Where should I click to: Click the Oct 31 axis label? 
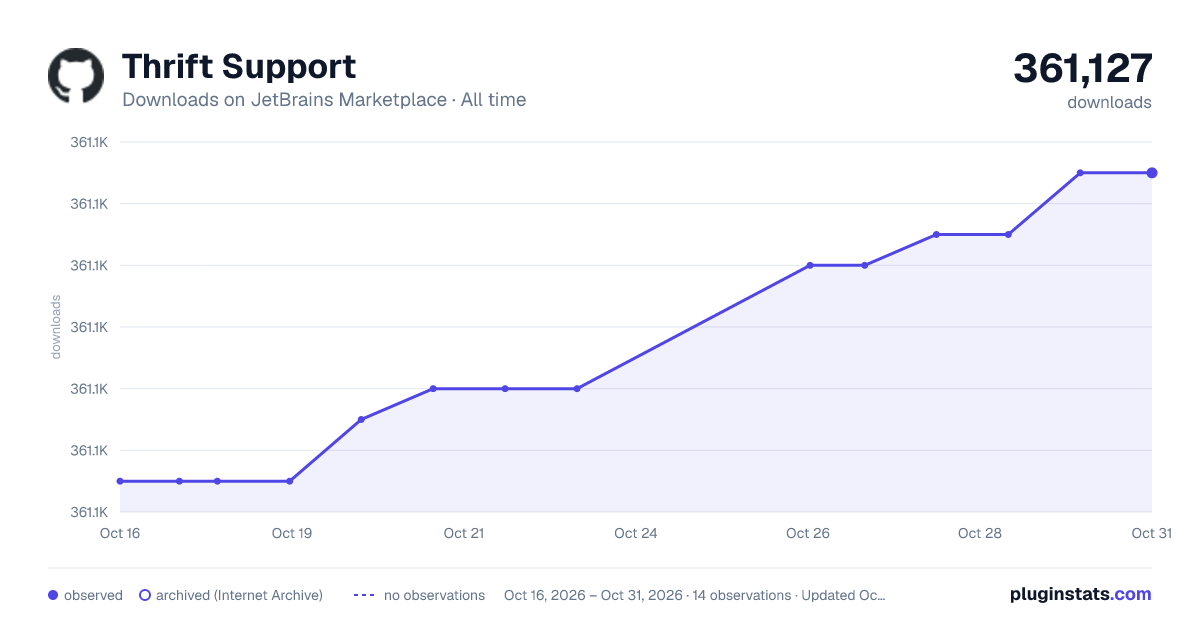pos(1151,533)
